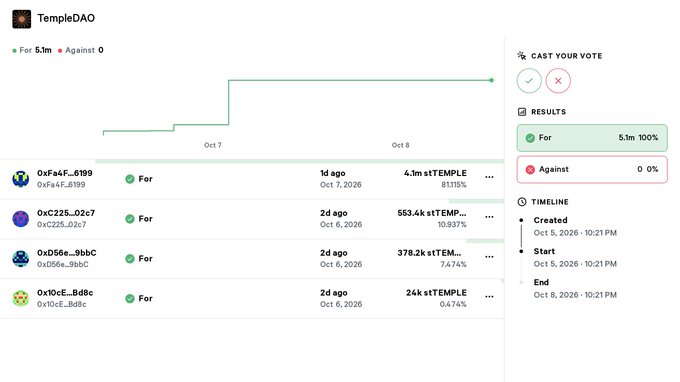Click End date Oct 8, 2026 · 10:21 PM
The height and width of the screenshot is (382, 680).
point(575,295)
